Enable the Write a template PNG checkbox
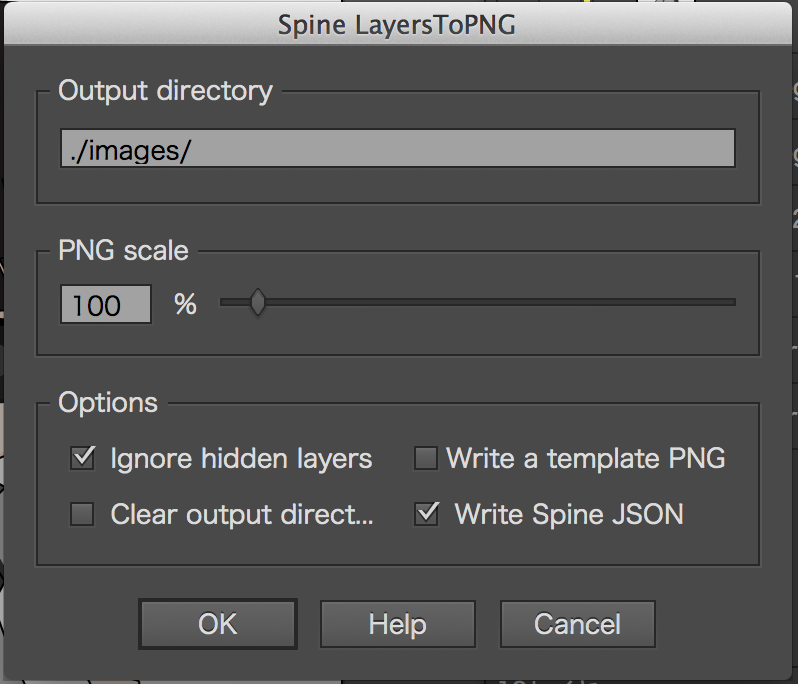 point(425,458)
